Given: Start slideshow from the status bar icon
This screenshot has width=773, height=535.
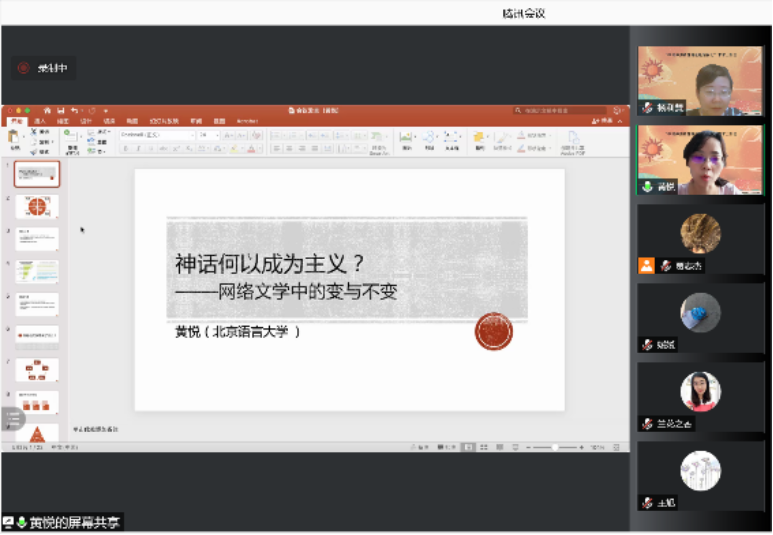Looking at the screenshot, I should click(514, 447).
